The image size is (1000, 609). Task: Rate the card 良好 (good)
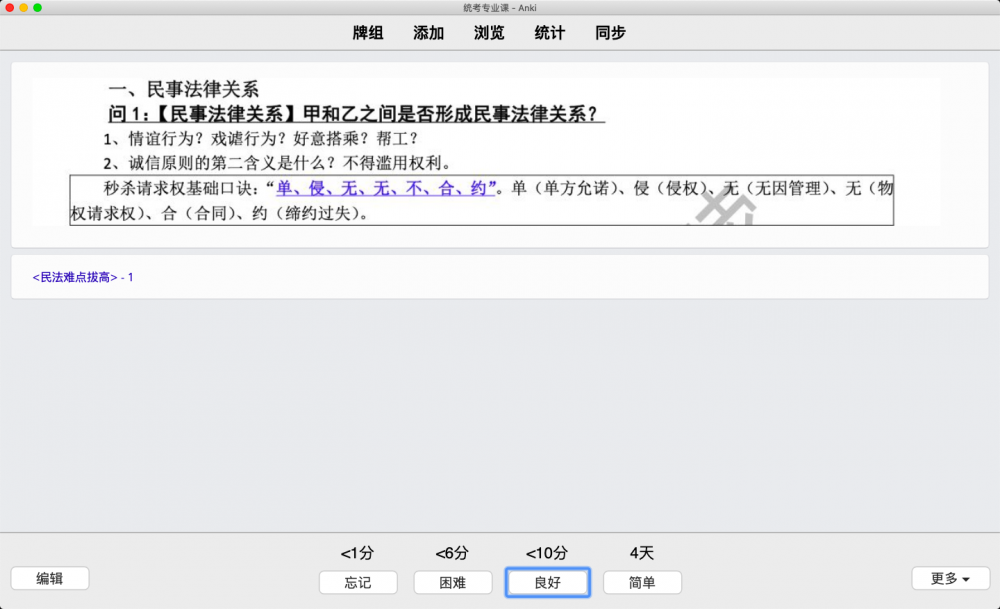pyautogui.click(x=548, y=582)
